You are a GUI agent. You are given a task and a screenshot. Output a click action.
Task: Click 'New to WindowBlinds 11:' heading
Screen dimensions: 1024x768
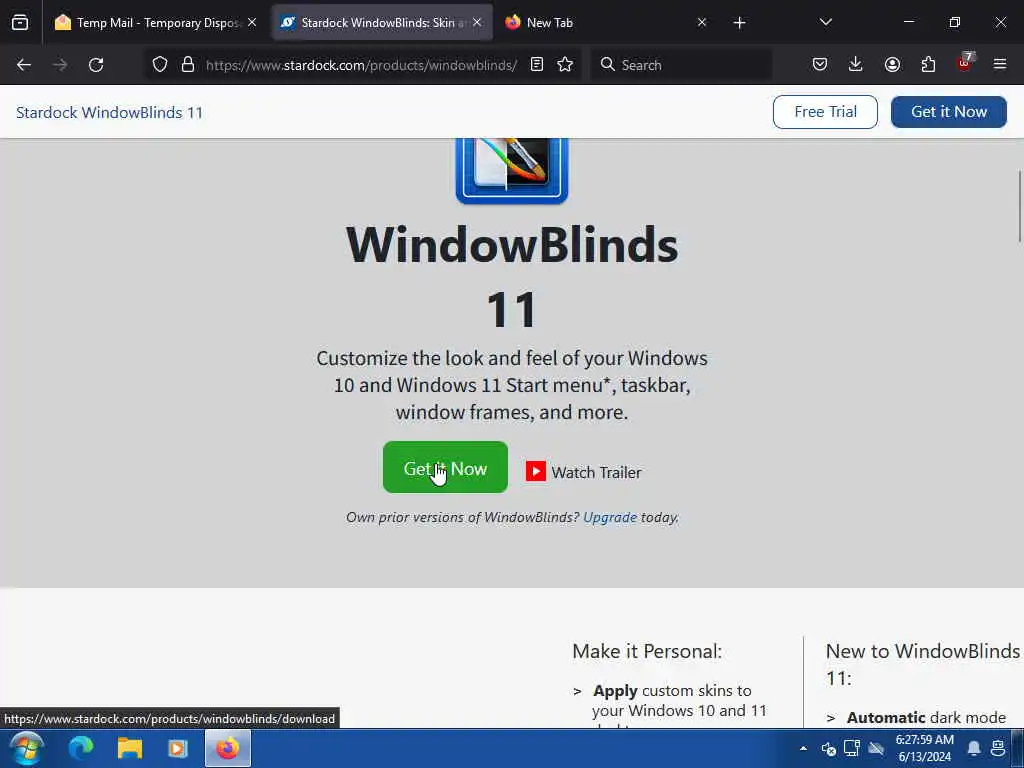click(923, 664)
